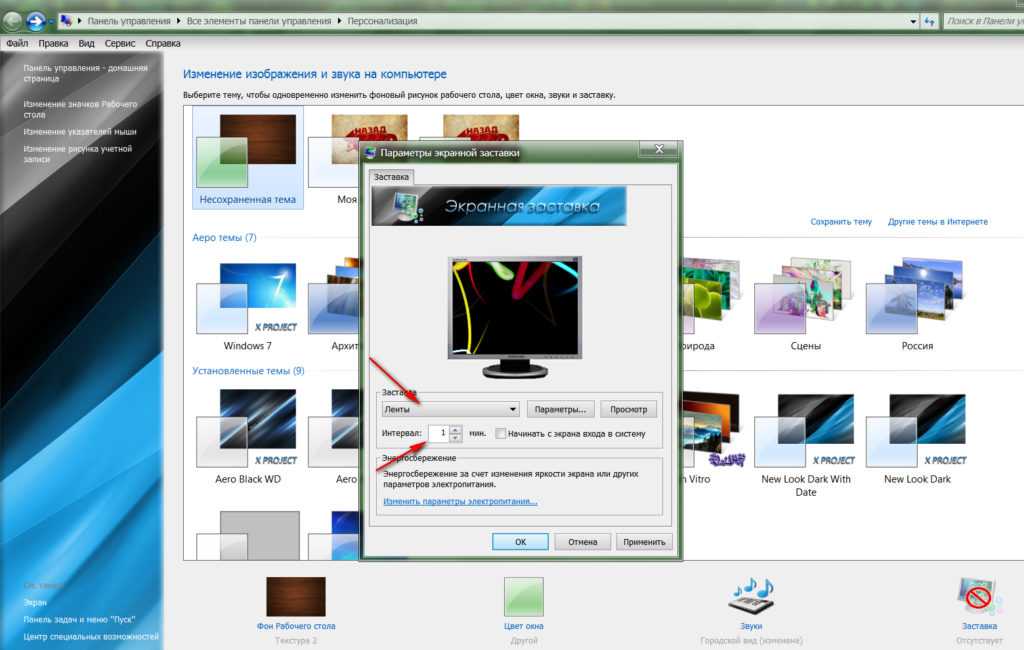This screenshot has height=650, width=1024.
Task: Open the green Window Color icon
Action: coord(523,596)
